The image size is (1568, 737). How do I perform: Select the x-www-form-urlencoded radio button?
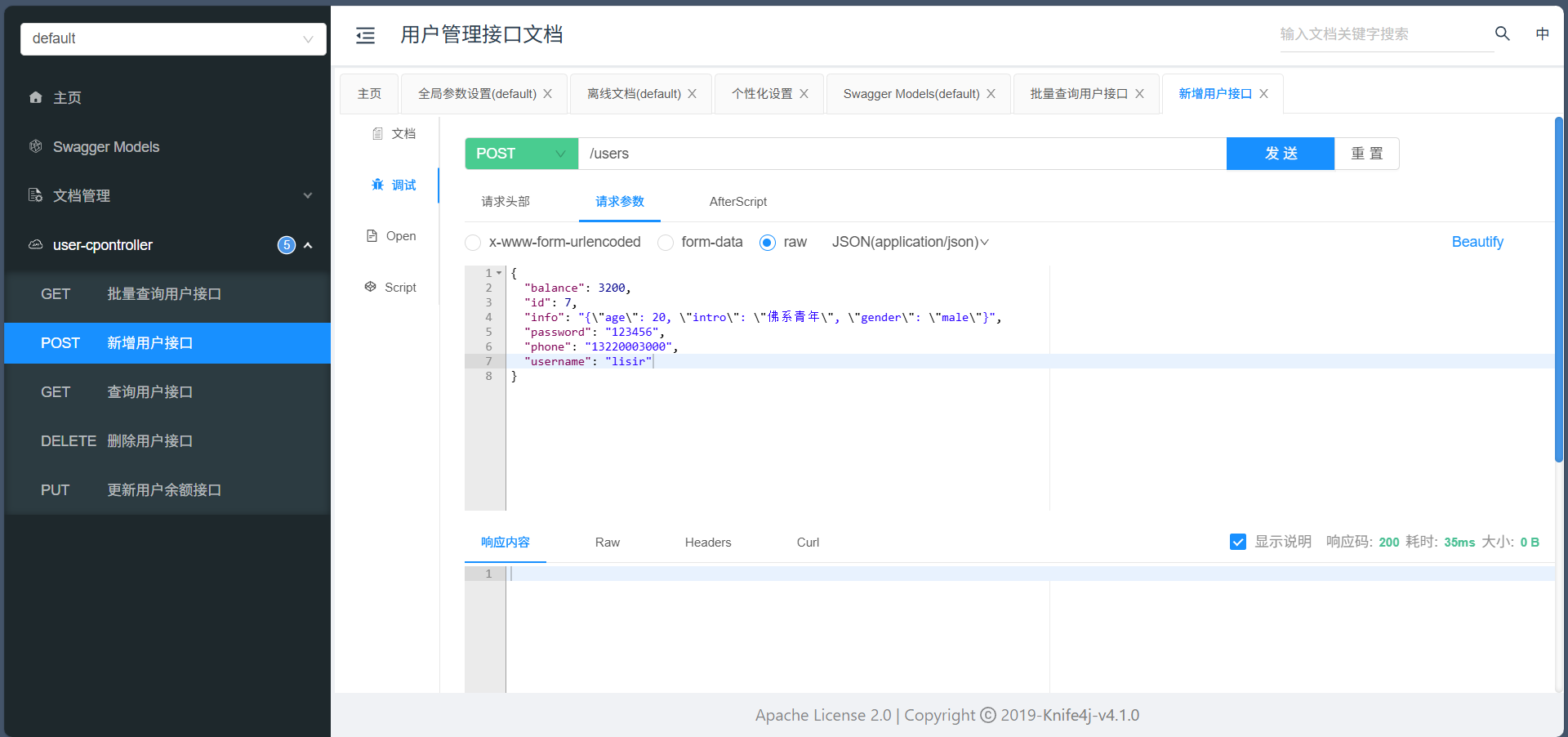click(473, 243)
